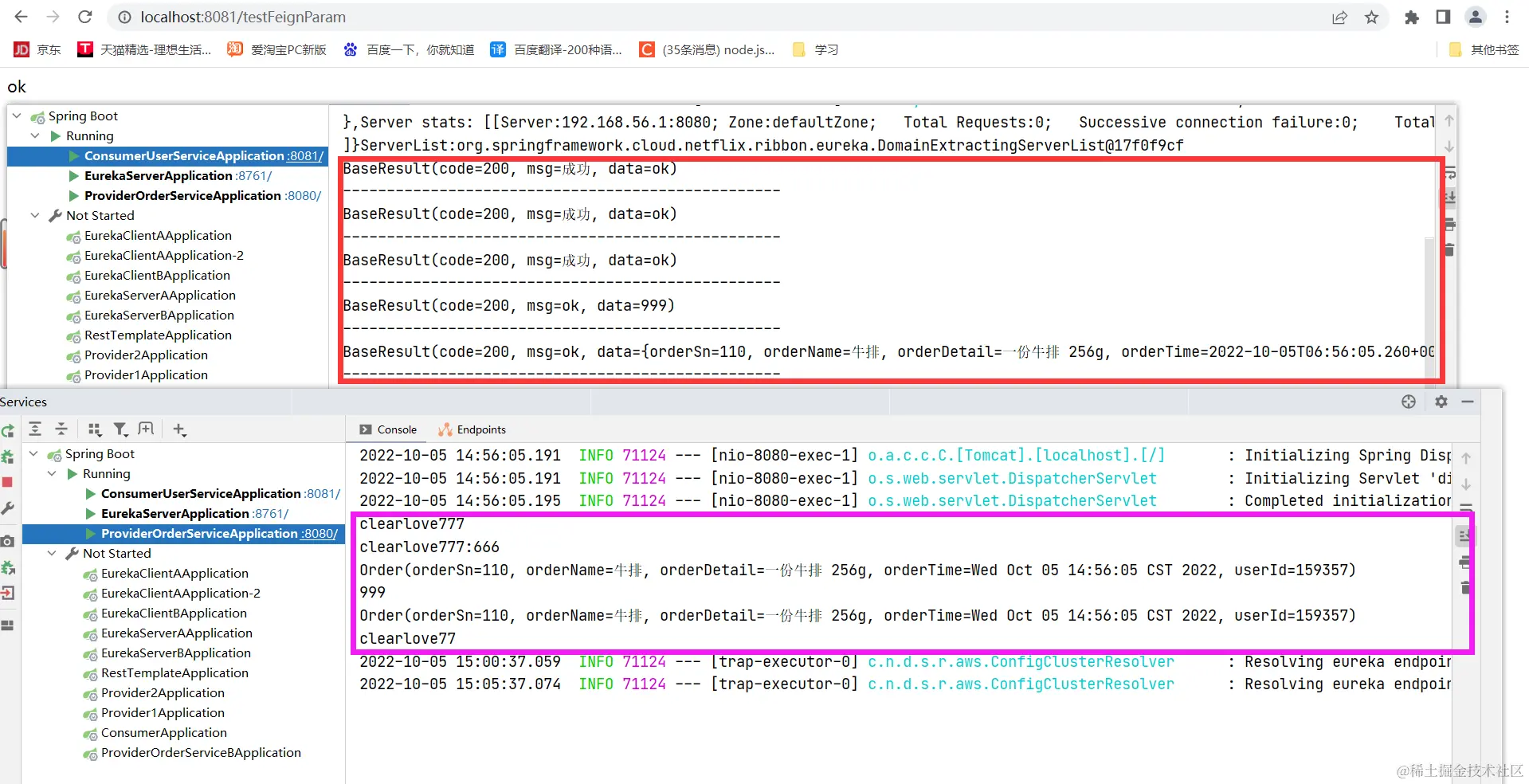
Task: Click the layout icon at left strip bottom
Action: coord(7,625)
